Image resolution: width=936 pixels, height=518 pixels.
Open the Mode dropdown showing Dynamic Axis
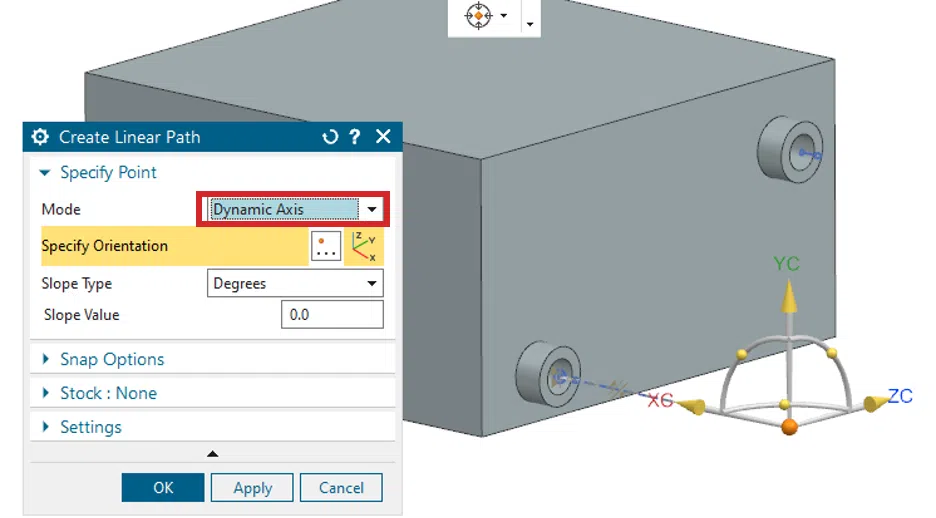(x=295, y=209)
